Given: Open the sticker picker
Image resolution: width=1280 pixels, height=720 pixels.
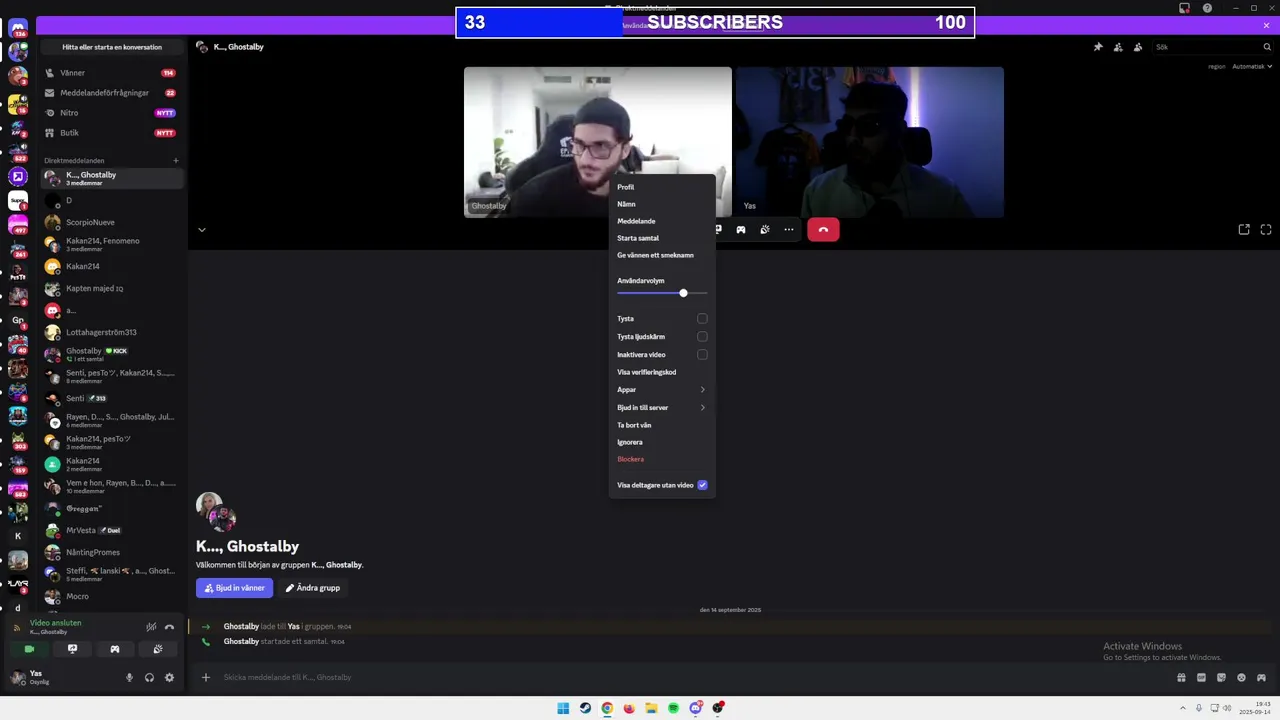Looking at the screenshot, I should coord(1221,677).
